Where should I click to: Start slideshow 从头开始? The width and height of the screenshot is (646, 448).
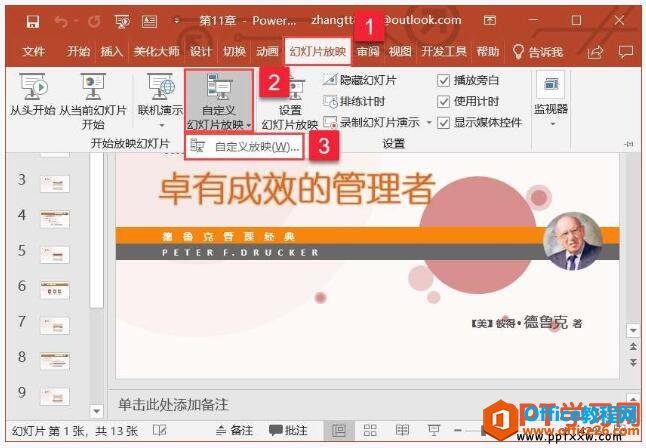pos(33,94)
